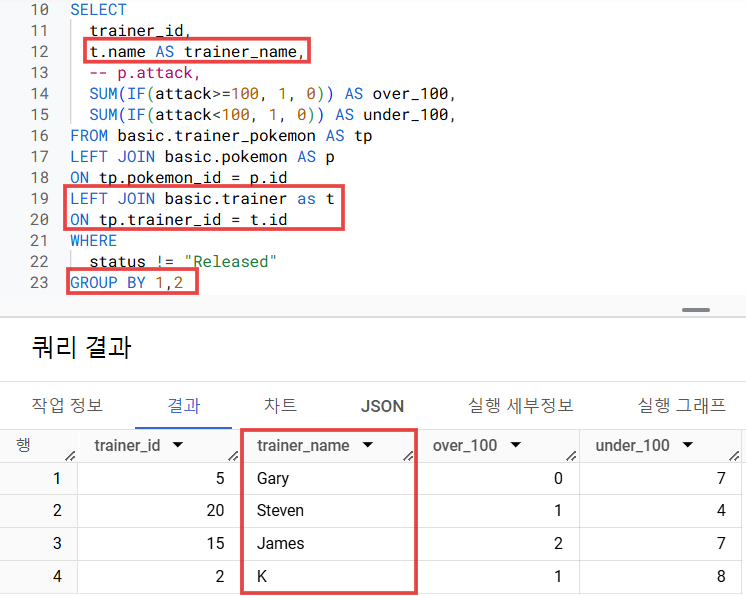The image size is (746, 596).
Task: Click the SELECT keyword on line 10
Action: click(98, 10)
